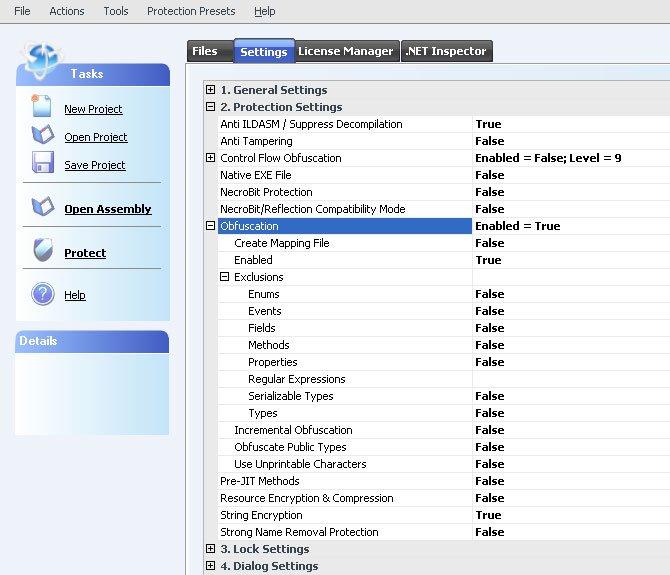Click the Details panel header
This screenshot has width=670, height=575.
click(x=92, y=341)
